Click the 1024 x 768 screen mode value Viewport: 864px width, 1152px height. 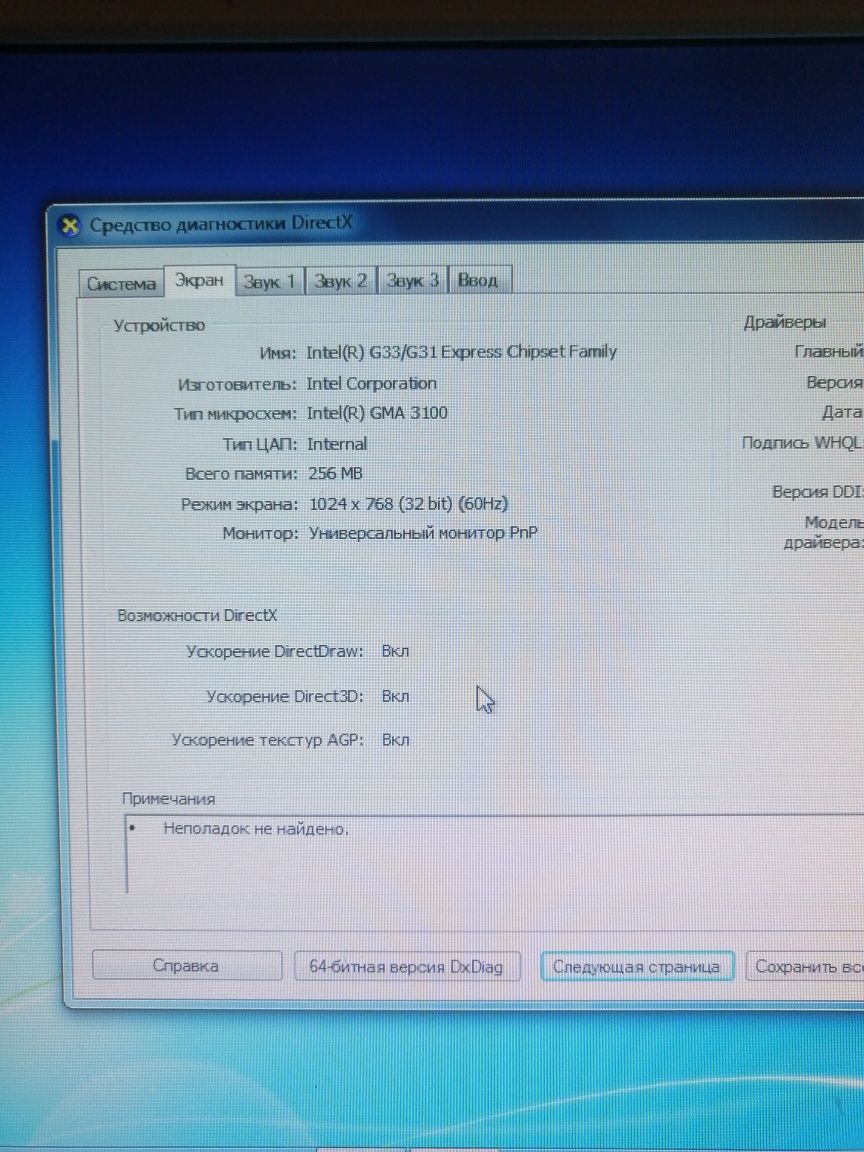408,504
